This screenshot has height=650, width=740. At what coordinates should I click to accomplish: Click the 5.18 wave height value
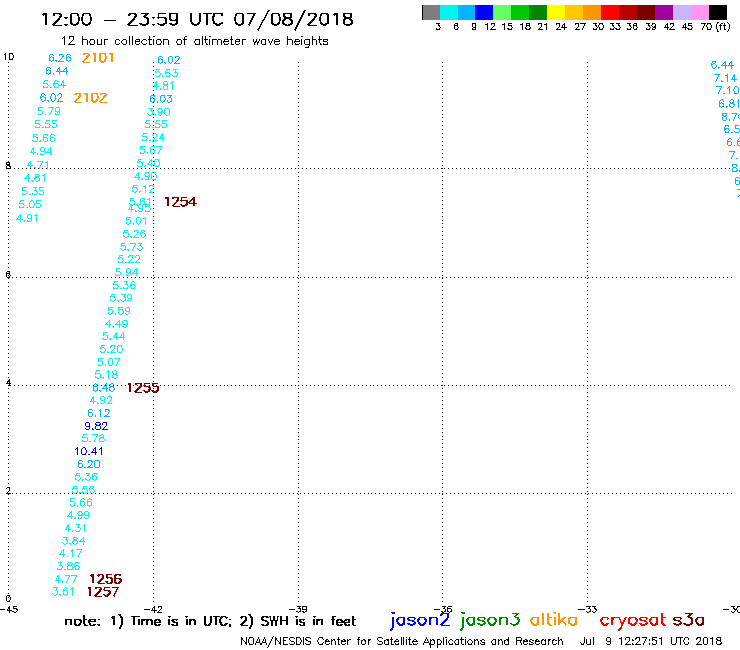click(106, 375)
